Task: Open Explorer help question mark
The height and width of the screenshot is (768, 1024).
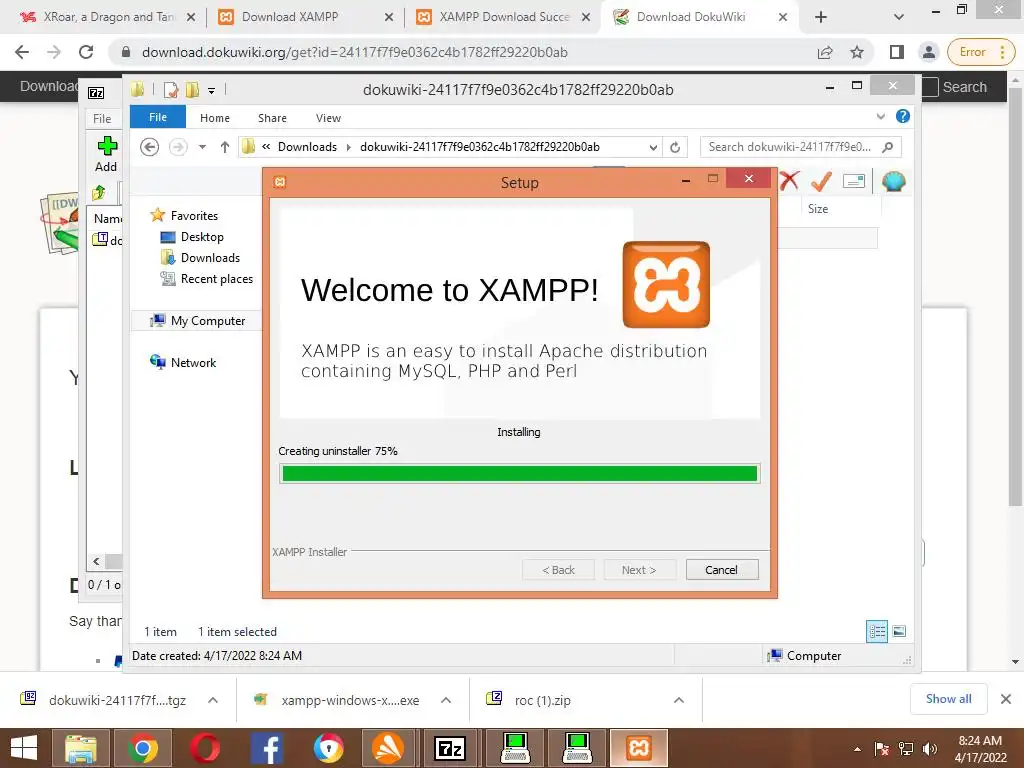Action: coord(903,116)
